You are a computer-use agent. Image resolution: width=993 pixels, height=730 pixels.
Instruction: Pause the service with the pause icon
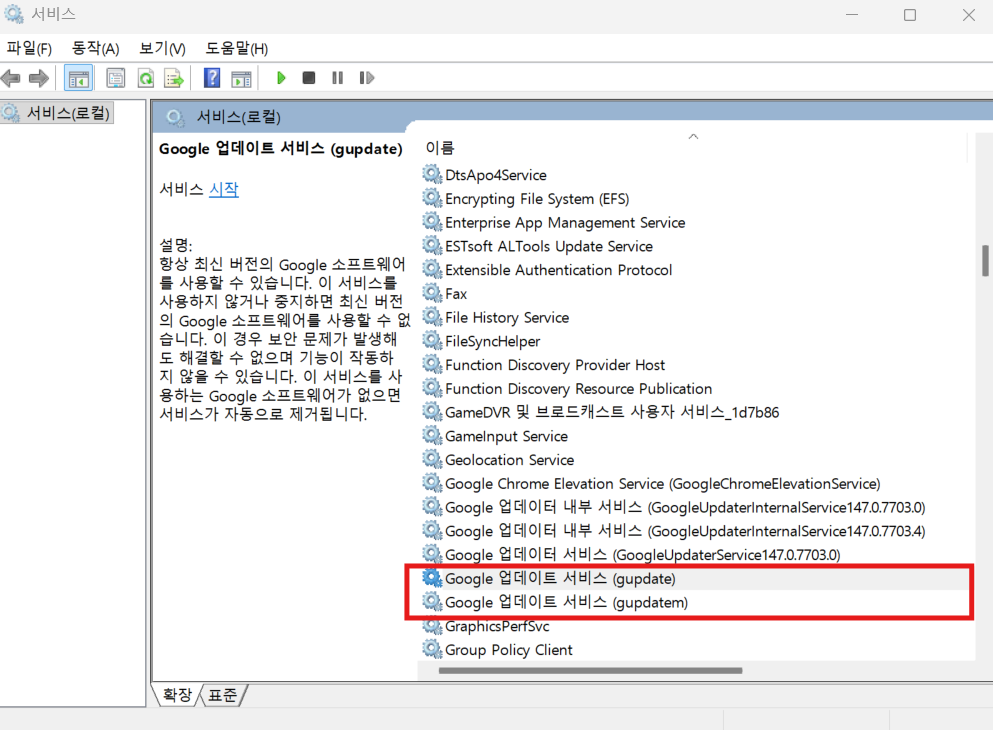click(x=338, y=78)
